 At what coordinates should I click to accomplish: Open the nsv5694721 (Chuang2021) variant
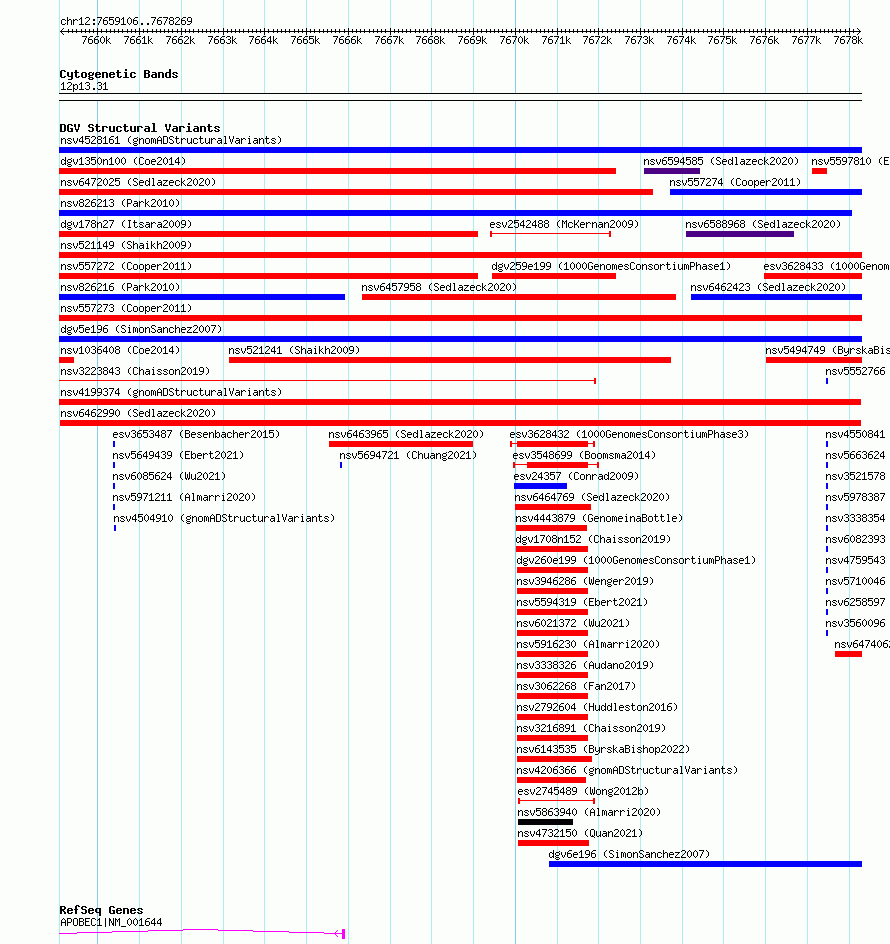341,465
